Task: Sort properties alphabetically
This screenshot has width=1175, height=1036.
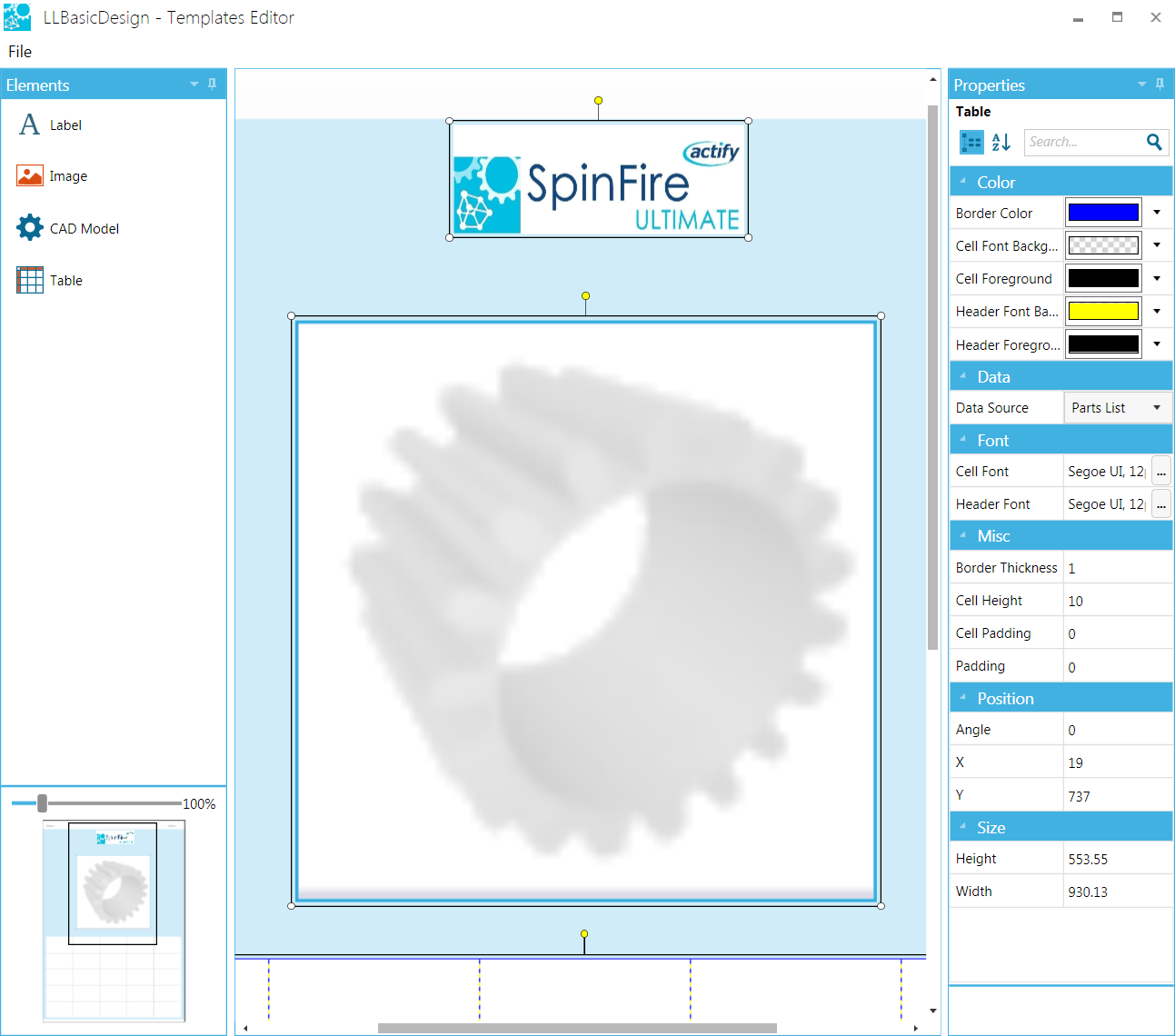Action: [x=1001, y=142]
